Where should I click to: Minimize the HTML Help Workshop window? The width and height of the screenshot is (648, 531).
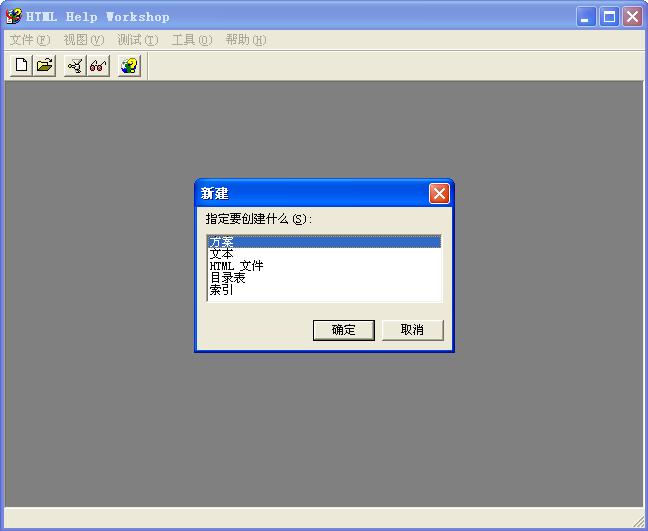[x=586, y=17]
